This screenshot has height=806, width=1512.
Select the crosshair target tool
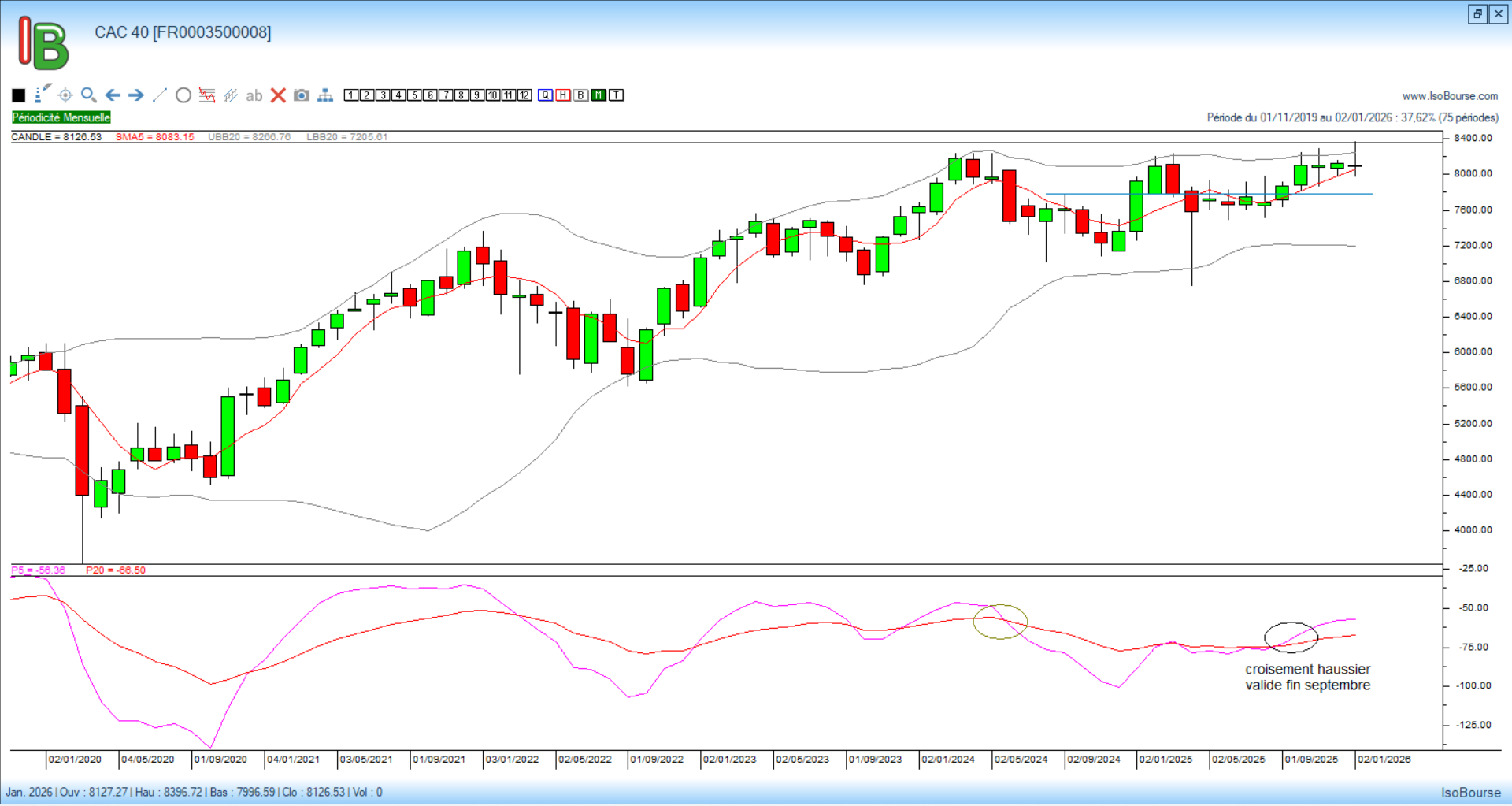tap(65, 95)
